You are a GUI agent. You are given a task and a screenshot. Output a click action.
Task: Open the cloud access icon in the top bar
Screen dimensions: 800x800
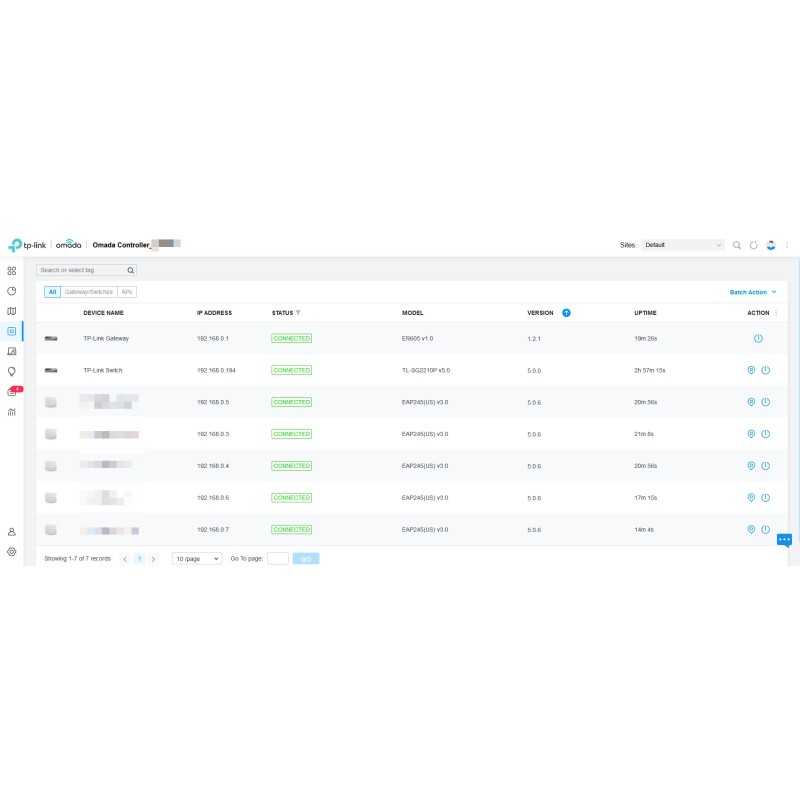770,244
